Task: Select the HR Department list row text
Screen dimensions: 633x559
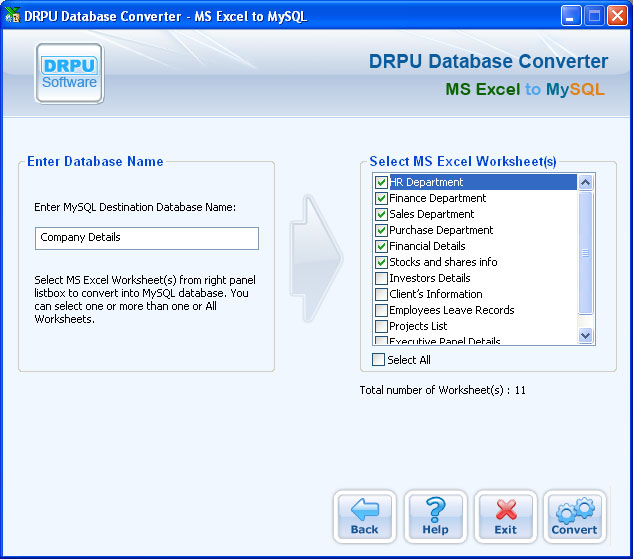Action: pyautogui.click(x=426, y=182)
